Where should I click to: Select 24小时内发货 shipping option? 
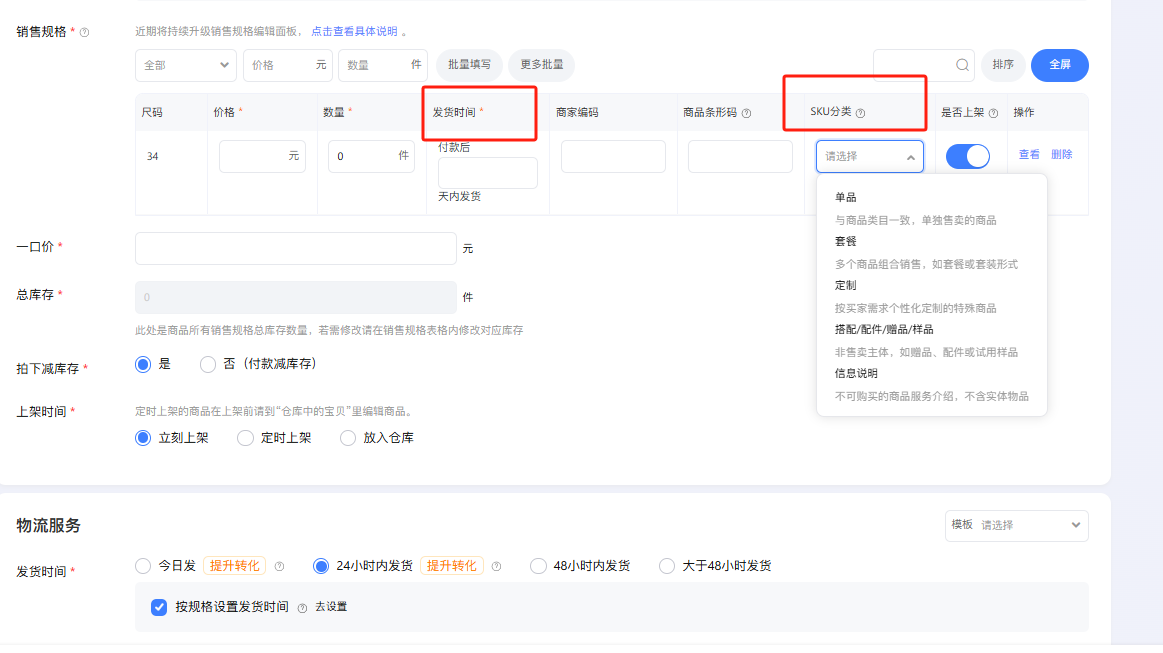click(x=321, y=566)
